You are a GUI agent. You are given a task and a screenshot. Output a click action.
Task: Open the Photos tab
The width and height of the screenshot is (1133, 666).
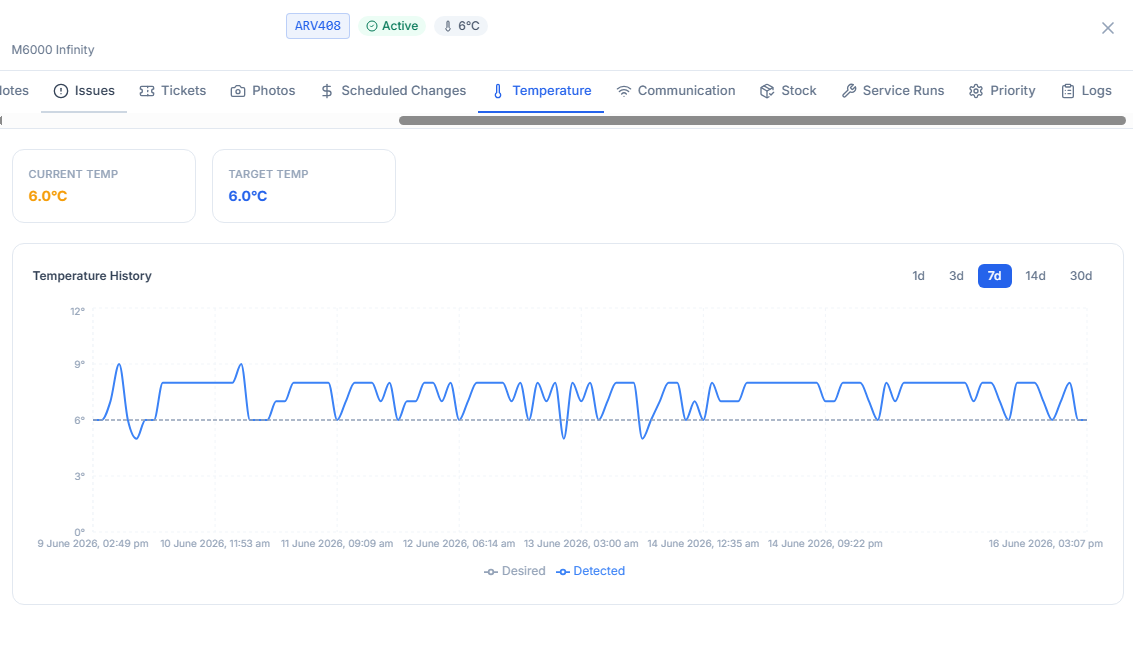(263, 91)
